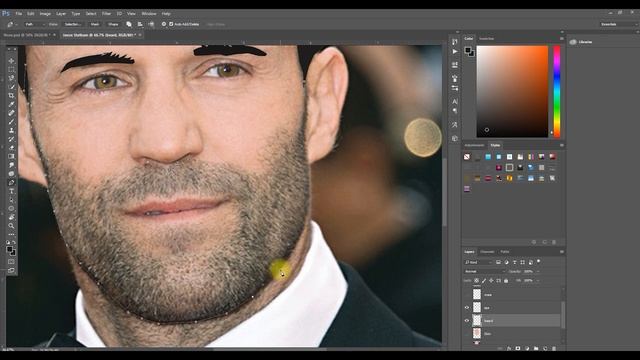Open path alignment options
This screenshot has width=640, height=360.
[140, 24]
